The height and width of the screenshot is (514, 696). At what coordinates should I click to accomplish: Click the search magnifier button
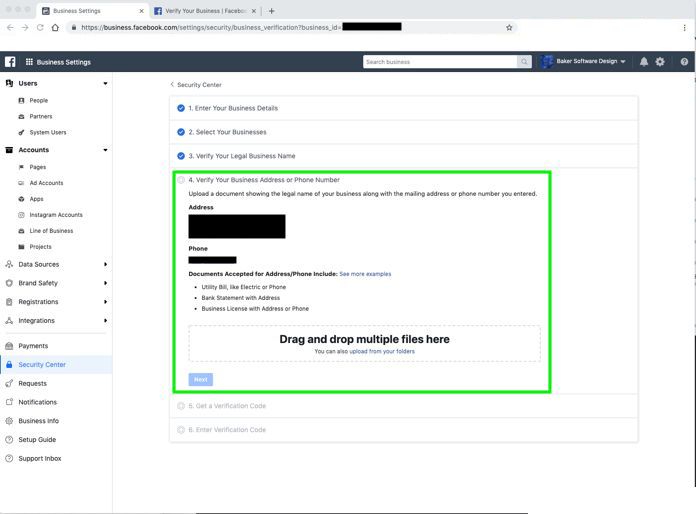tap(524, 62)
